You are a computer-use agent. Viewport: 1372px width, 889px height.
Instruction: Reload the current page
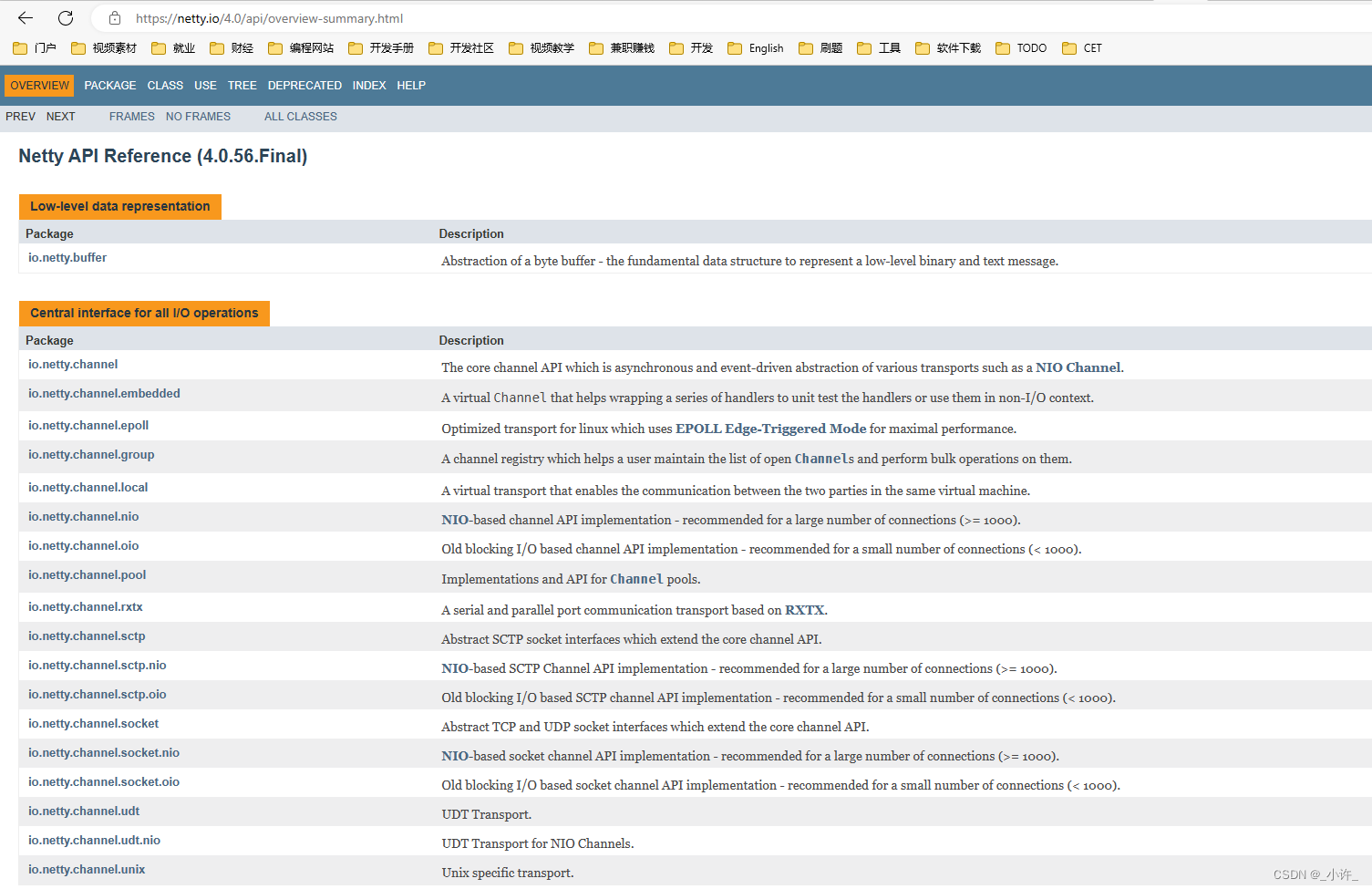(x=64, y=17)
